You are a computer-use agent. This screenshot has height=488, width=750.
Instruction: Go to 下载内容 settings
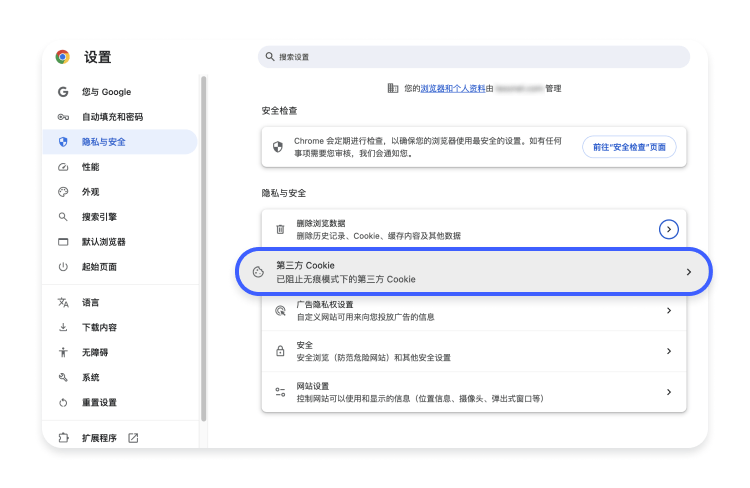click(120, 327)
